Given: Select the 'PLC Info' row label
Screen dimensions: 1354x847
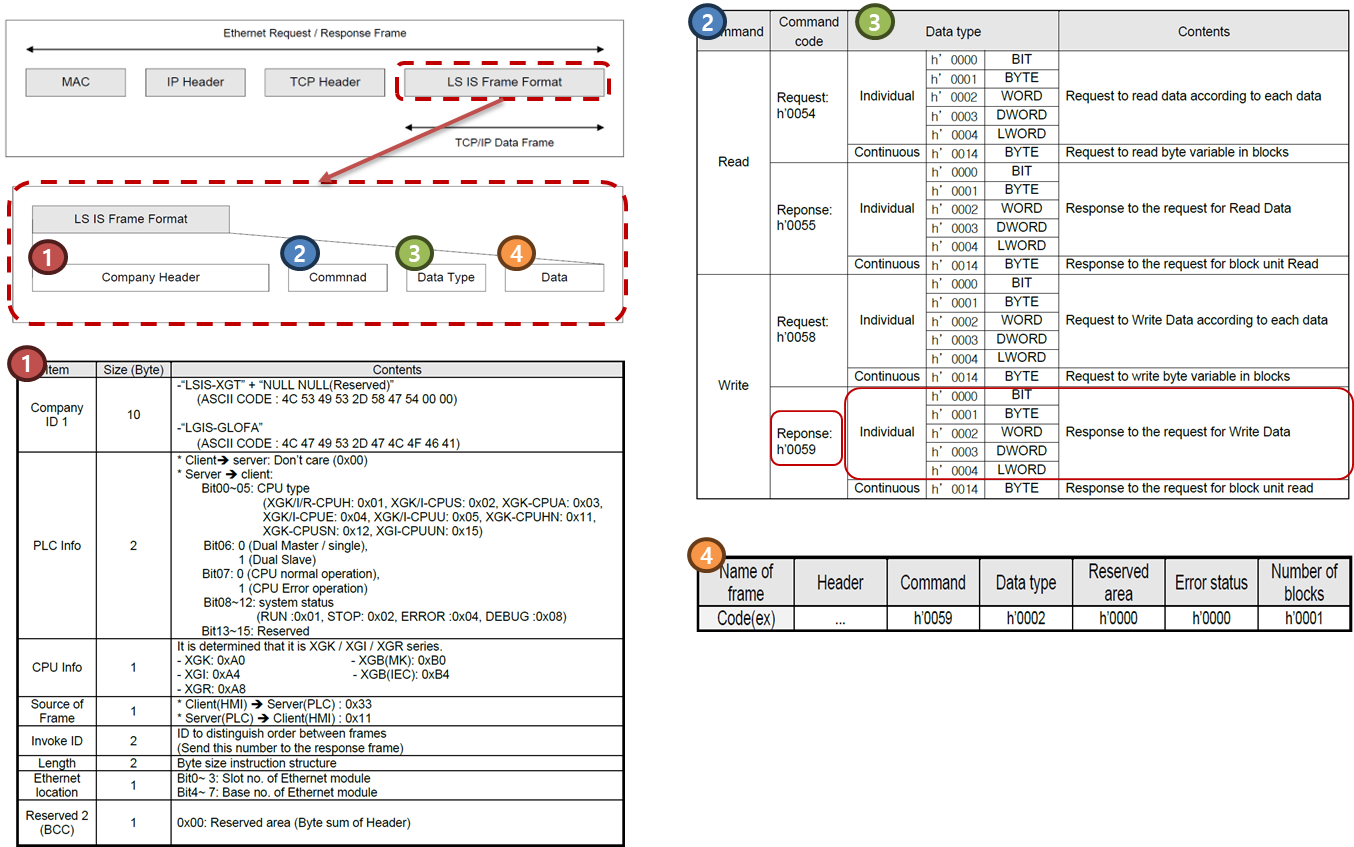Looking at the screenshot, I should click(57, 546).
